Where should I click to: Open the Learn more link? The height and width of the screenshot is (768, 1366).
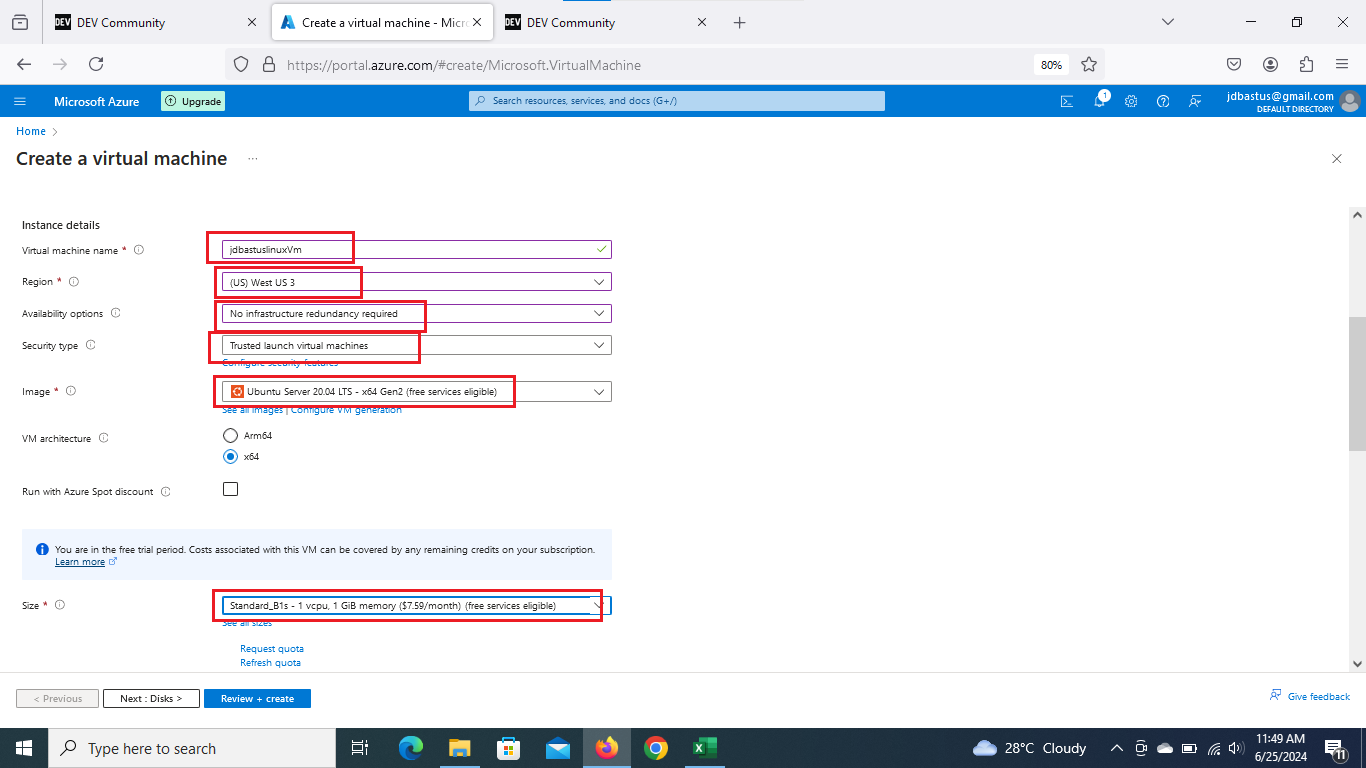pyautogui.click(x=86, y=562)
